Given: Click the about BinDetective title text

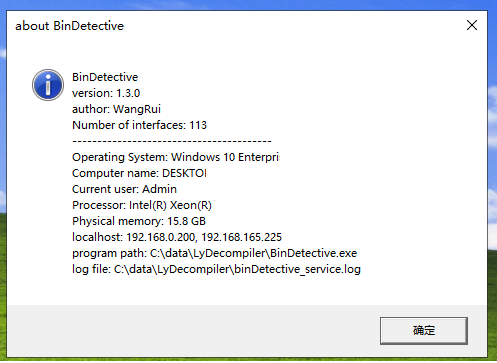Looking at the screenshot, I should 69,26.
